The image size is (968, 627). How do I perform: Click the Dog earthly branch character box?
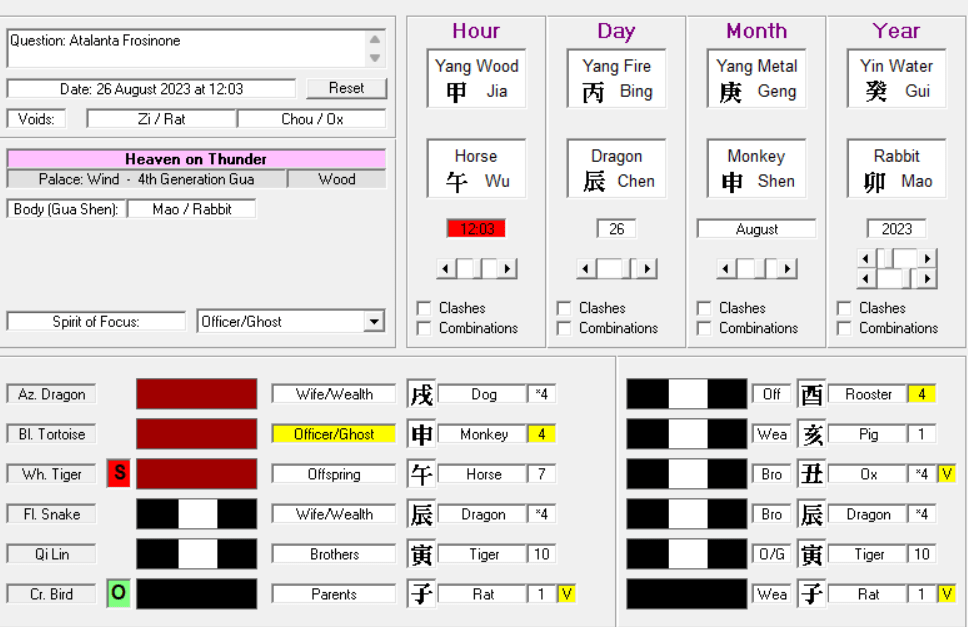(x=421, y=394)
